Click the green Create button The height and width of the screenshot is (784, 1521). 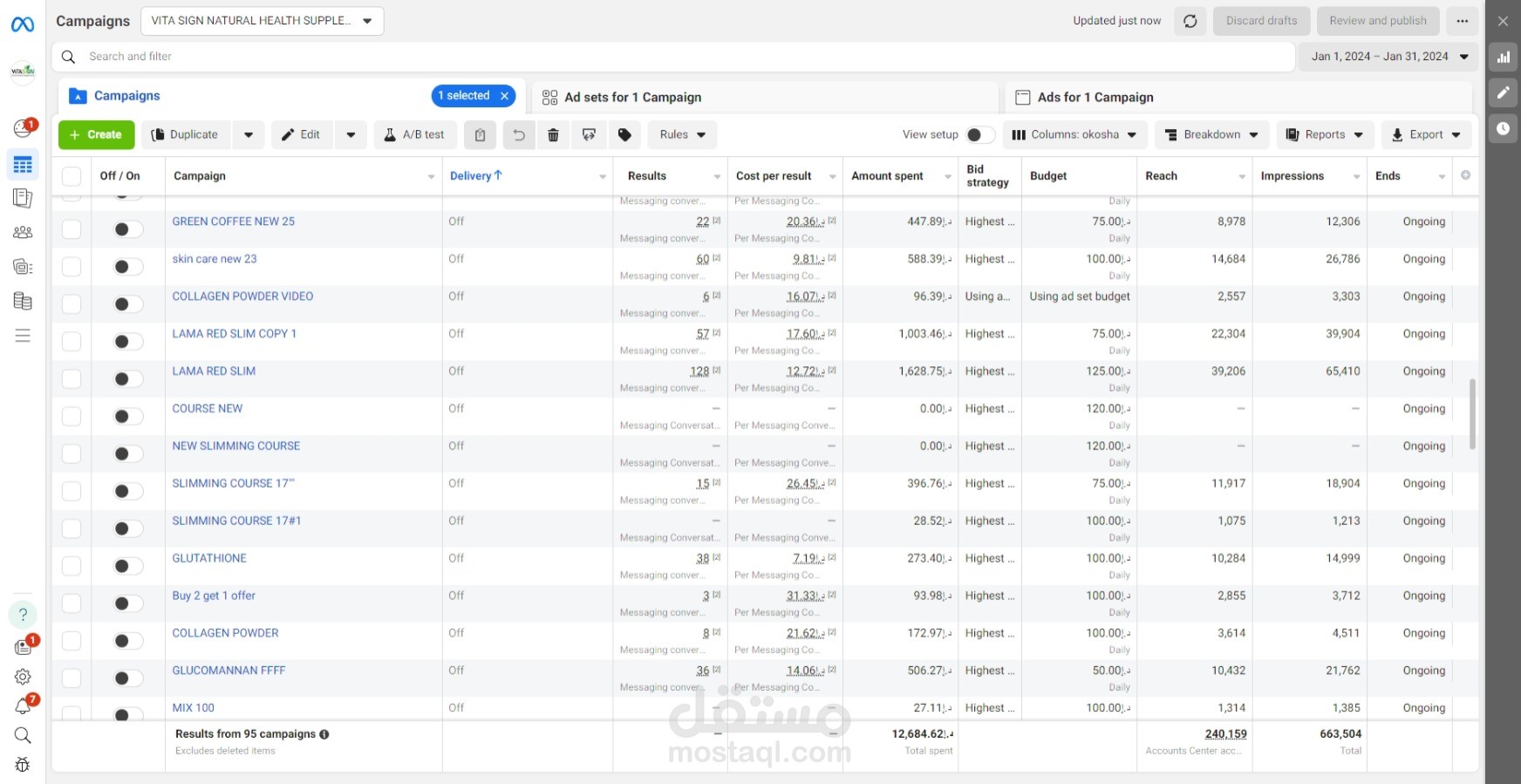(x=96, y=135)
